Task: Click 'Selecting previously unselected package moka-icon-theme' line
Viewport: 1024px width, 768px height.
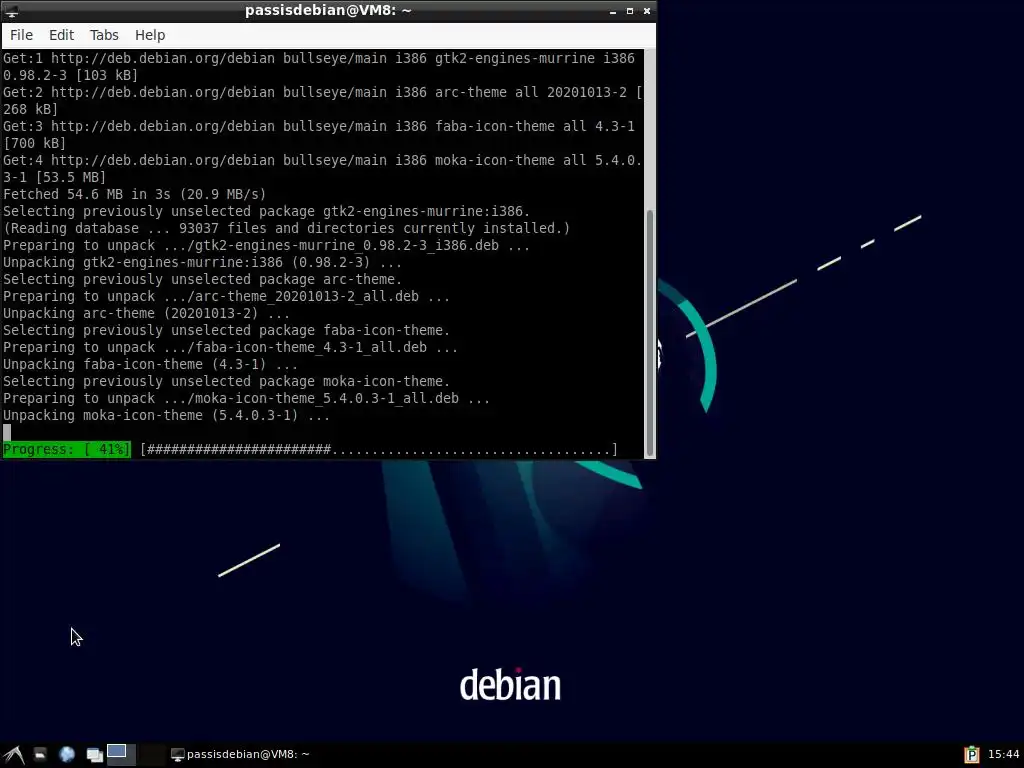Action: pos(227,381)
